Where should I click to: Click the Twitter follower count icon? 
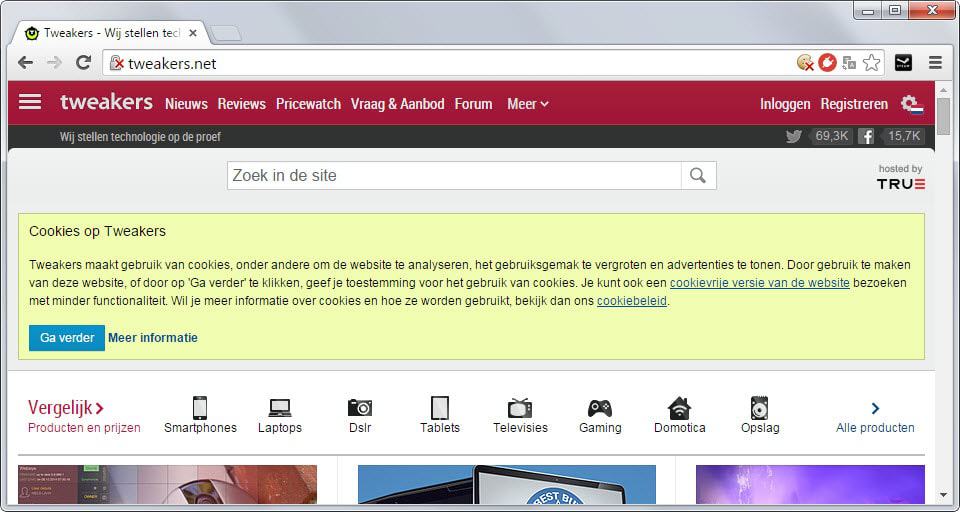794,137
